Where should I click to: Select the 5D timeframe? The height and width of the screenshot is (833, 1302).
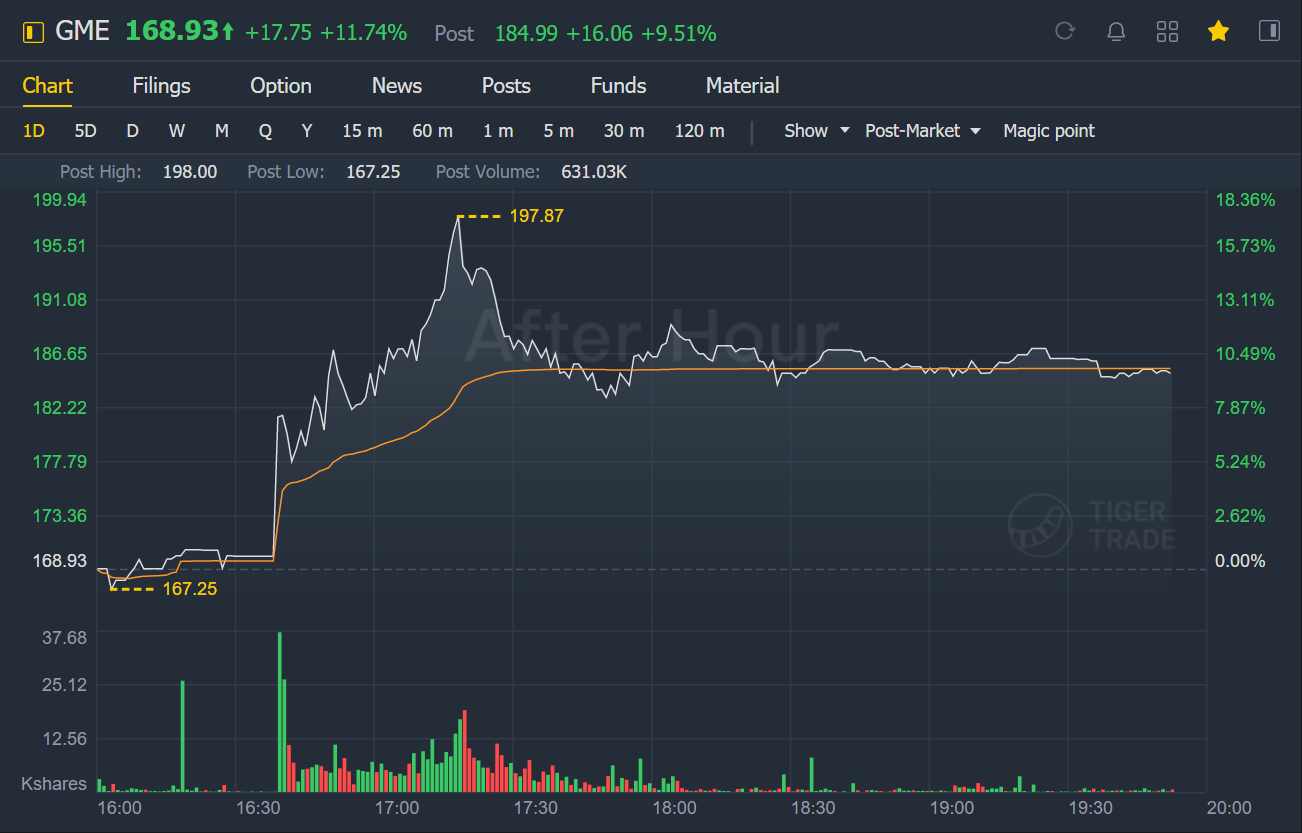(85, 131)
